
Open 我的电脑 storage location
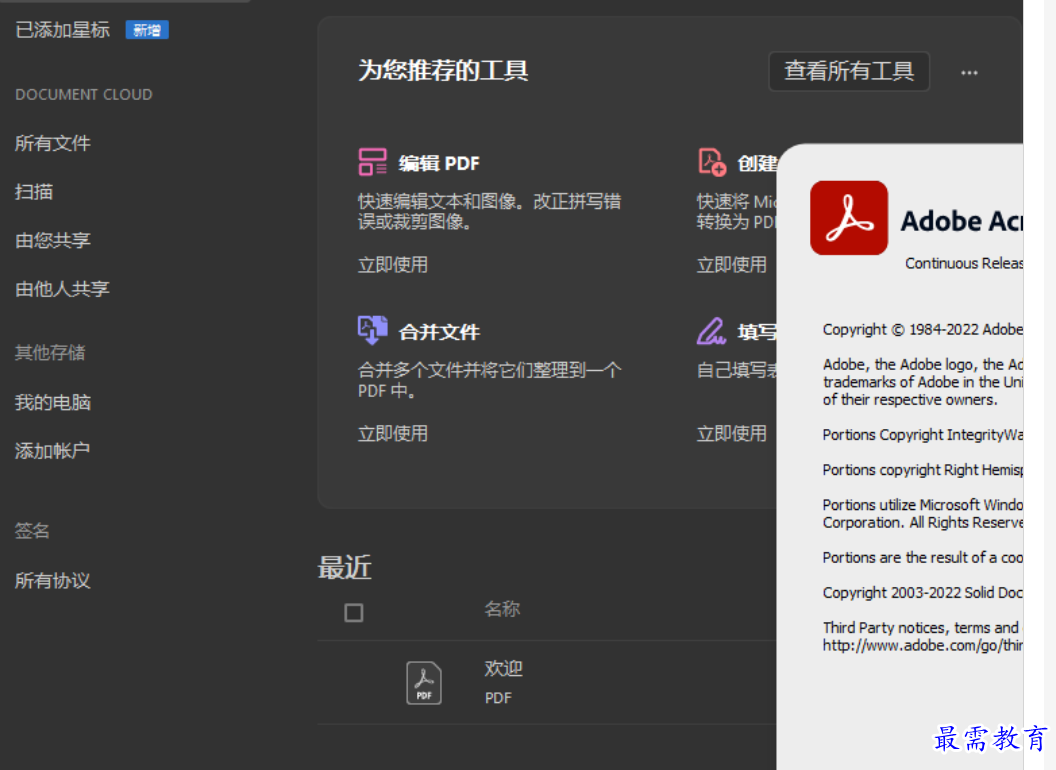(x=53, y=402)
